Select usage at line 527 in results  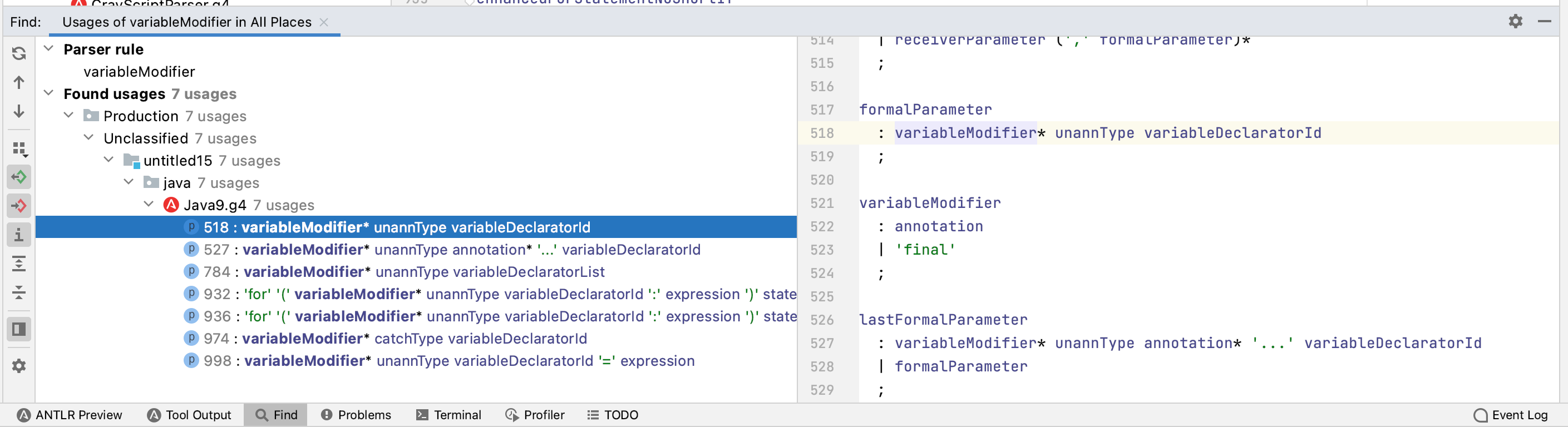point(416,250)
